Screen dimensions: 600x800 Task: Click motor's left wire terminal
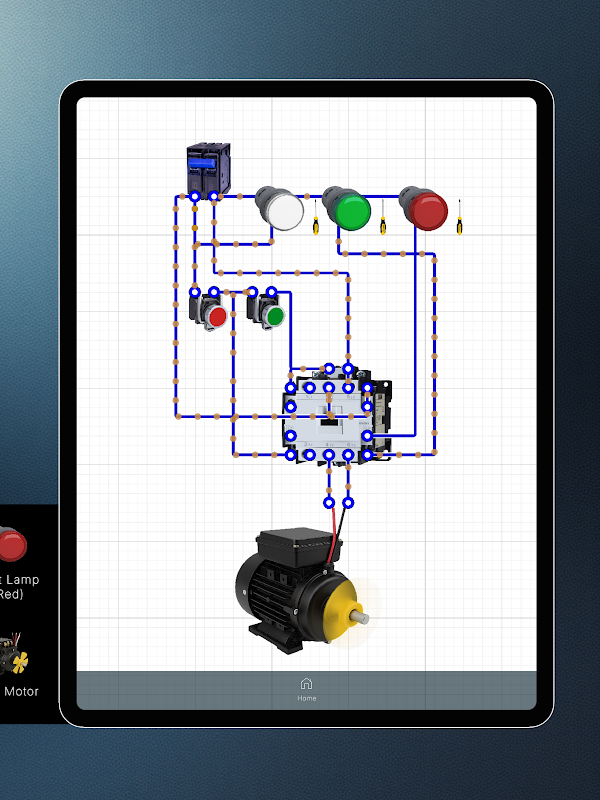point(329,503)
